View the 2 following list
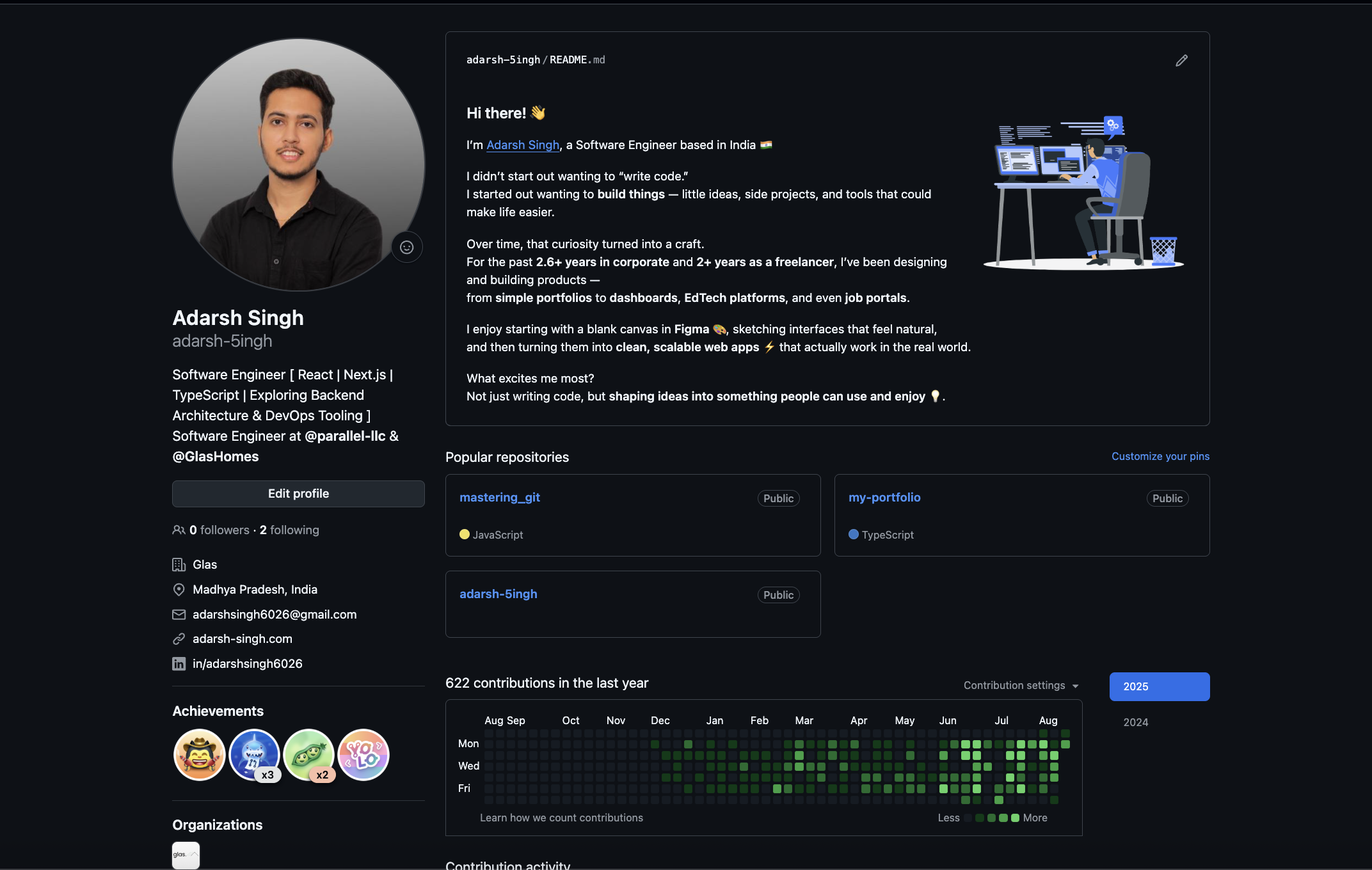This screenshot has width=1372, height=870. pyautogui.click(x=289, y=530)
